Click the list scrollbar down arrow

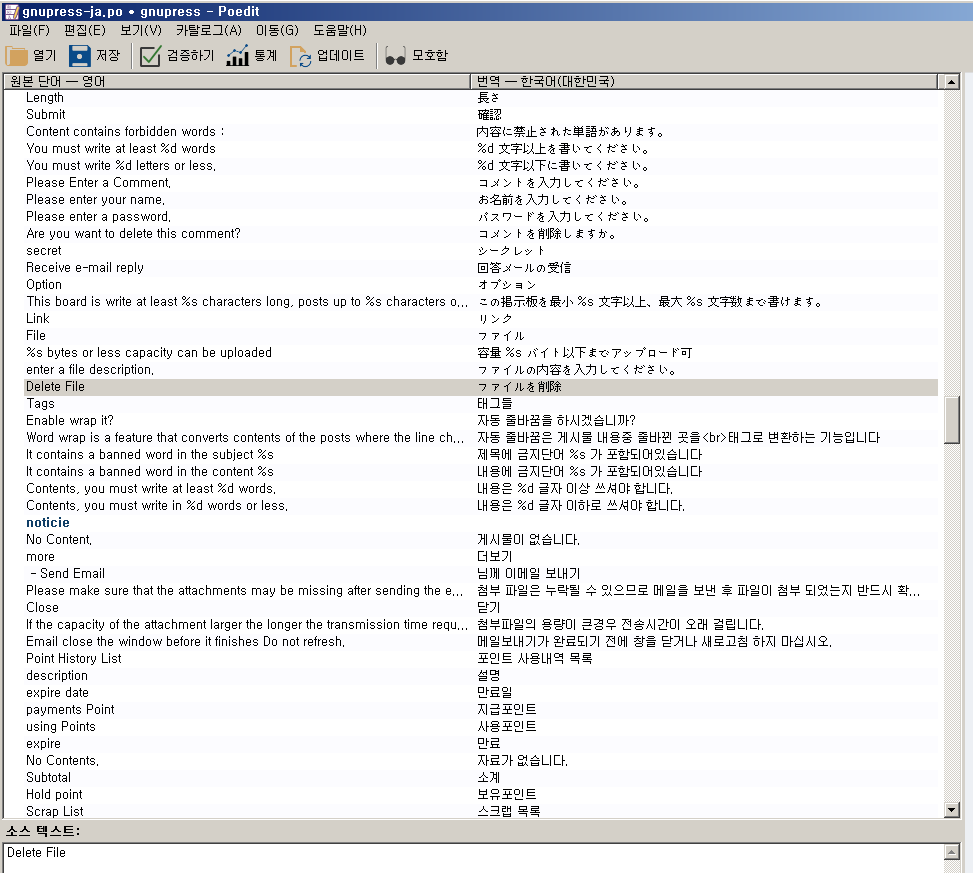point(951,810)
